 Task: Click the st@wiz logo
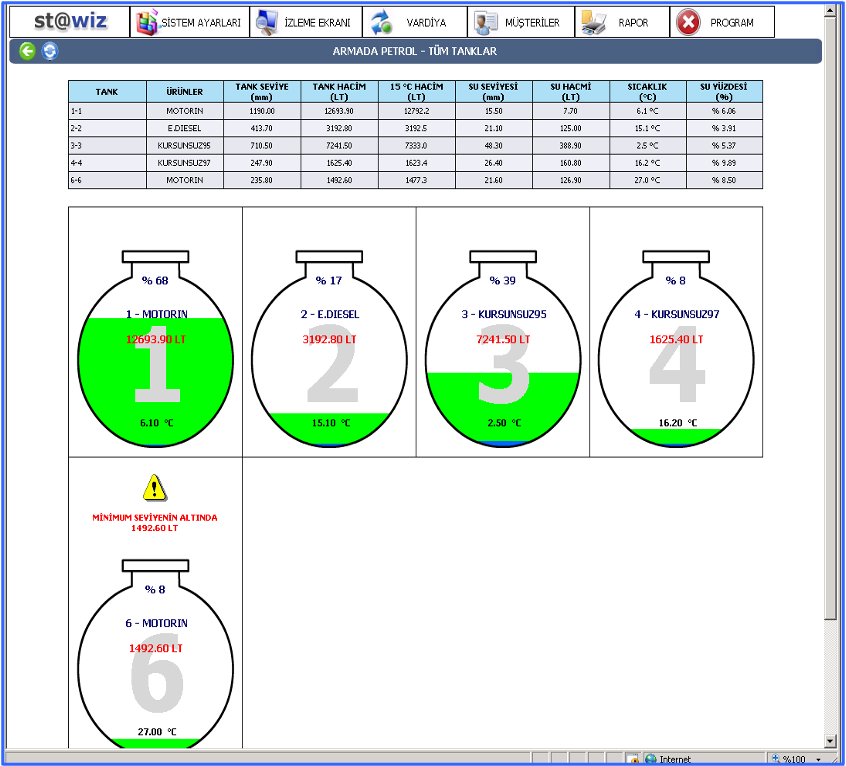(70, 22)
